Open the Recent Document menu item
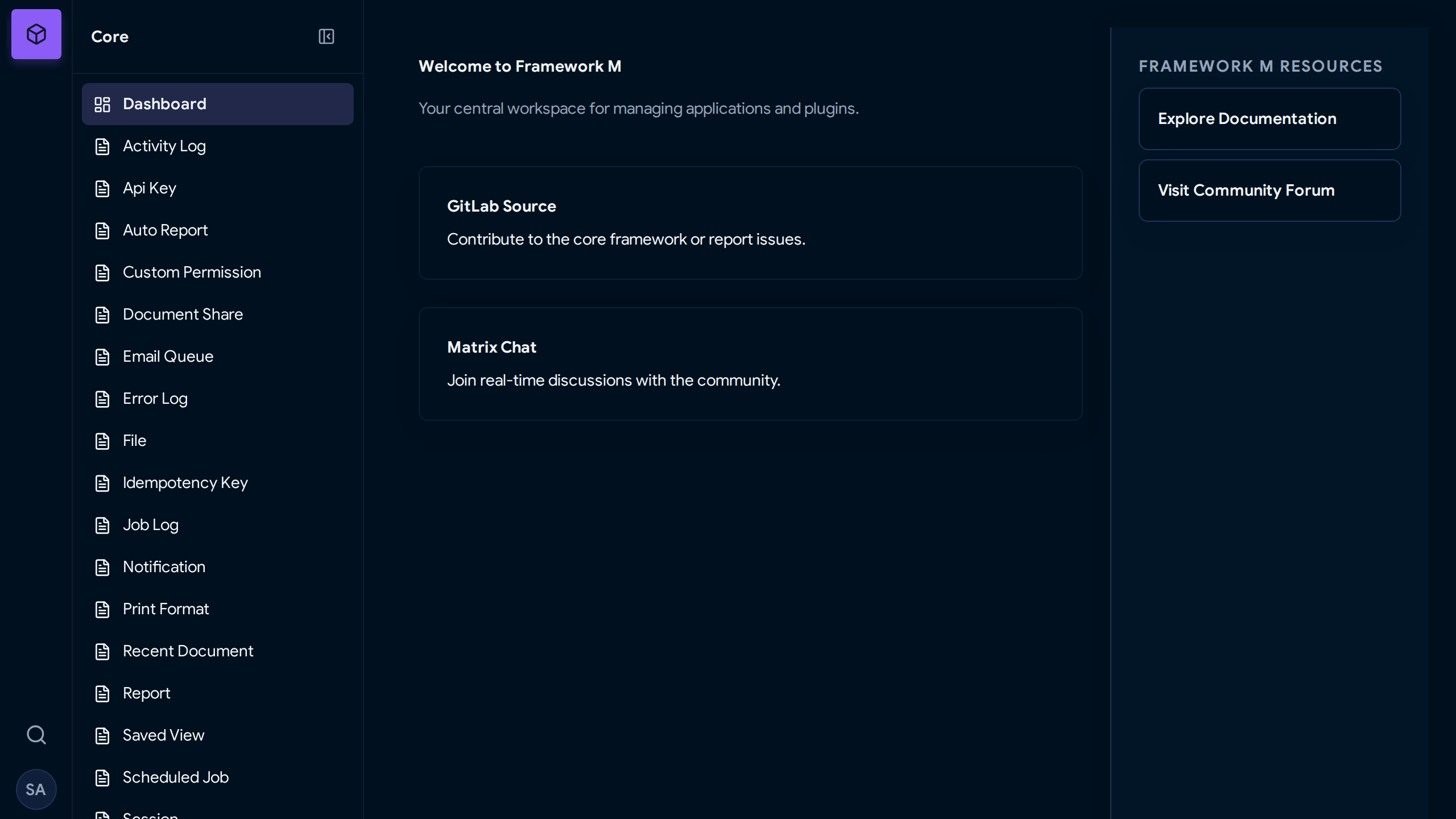Viewport: 1456px width, 819px height. [x=218, y=651]
